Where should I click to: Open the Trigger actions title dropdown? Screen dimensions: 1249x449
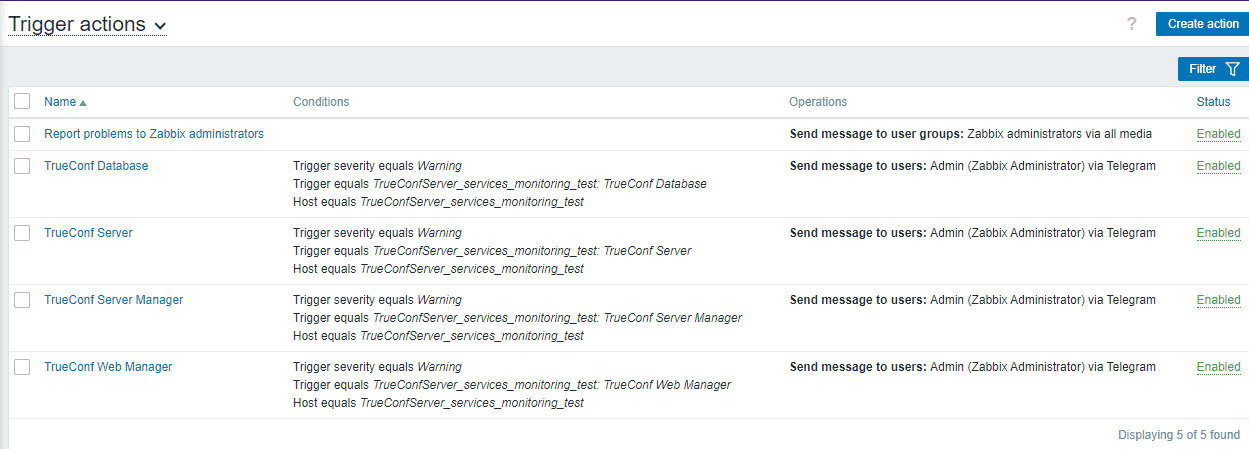click(x=87, y=25)
